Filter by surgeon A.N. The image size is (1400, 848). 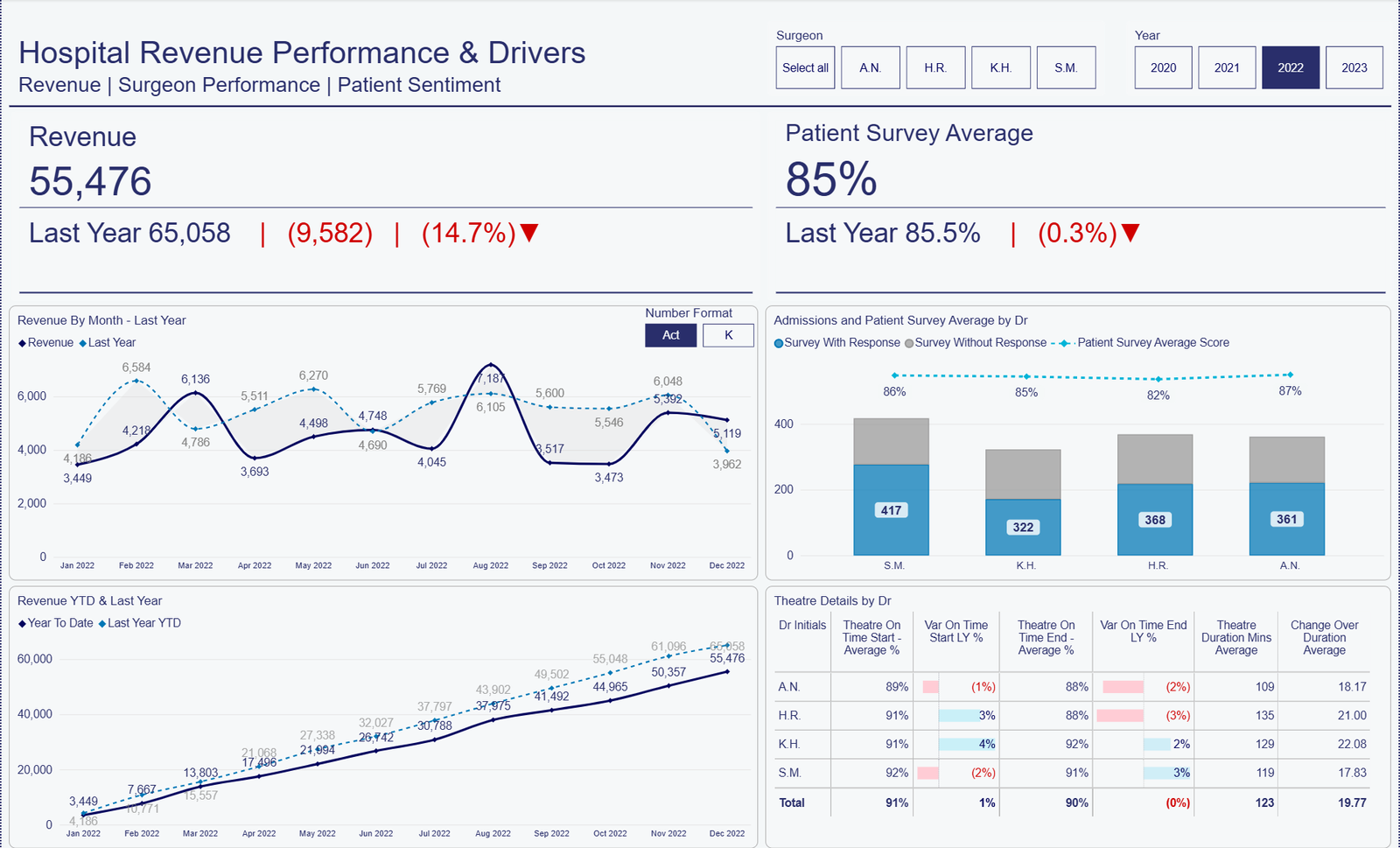[x=871, y=67]
